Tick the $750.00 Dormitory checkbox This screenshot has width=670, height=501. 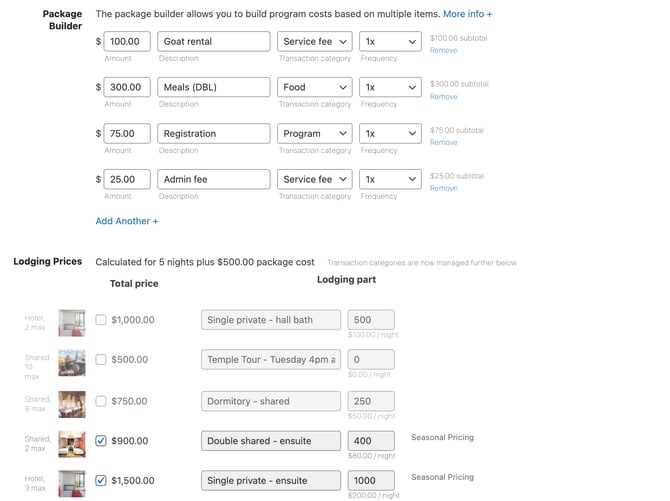(101, 401)
